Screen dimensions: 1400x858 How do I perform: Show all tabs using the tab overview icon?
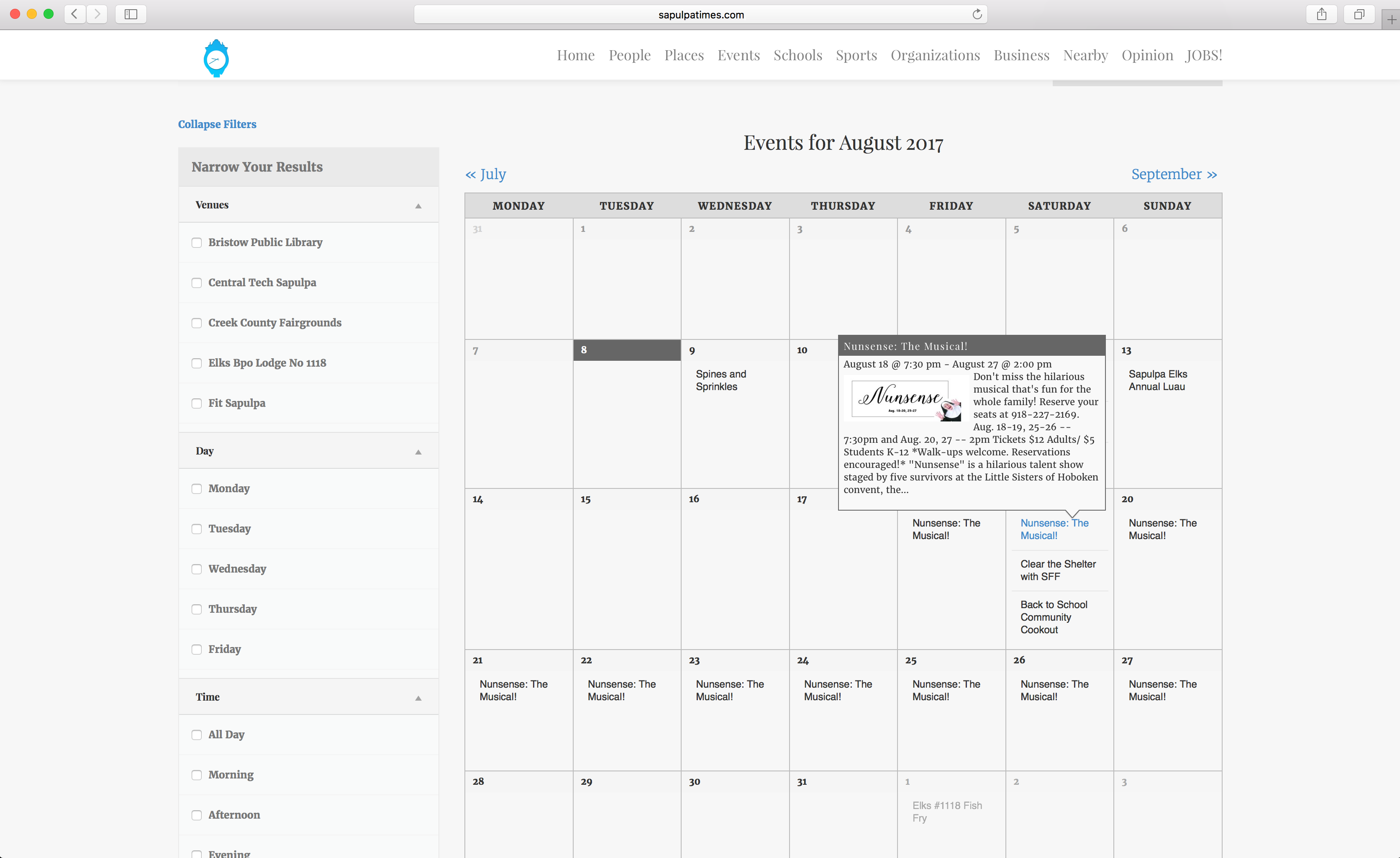coord(1359,14)
